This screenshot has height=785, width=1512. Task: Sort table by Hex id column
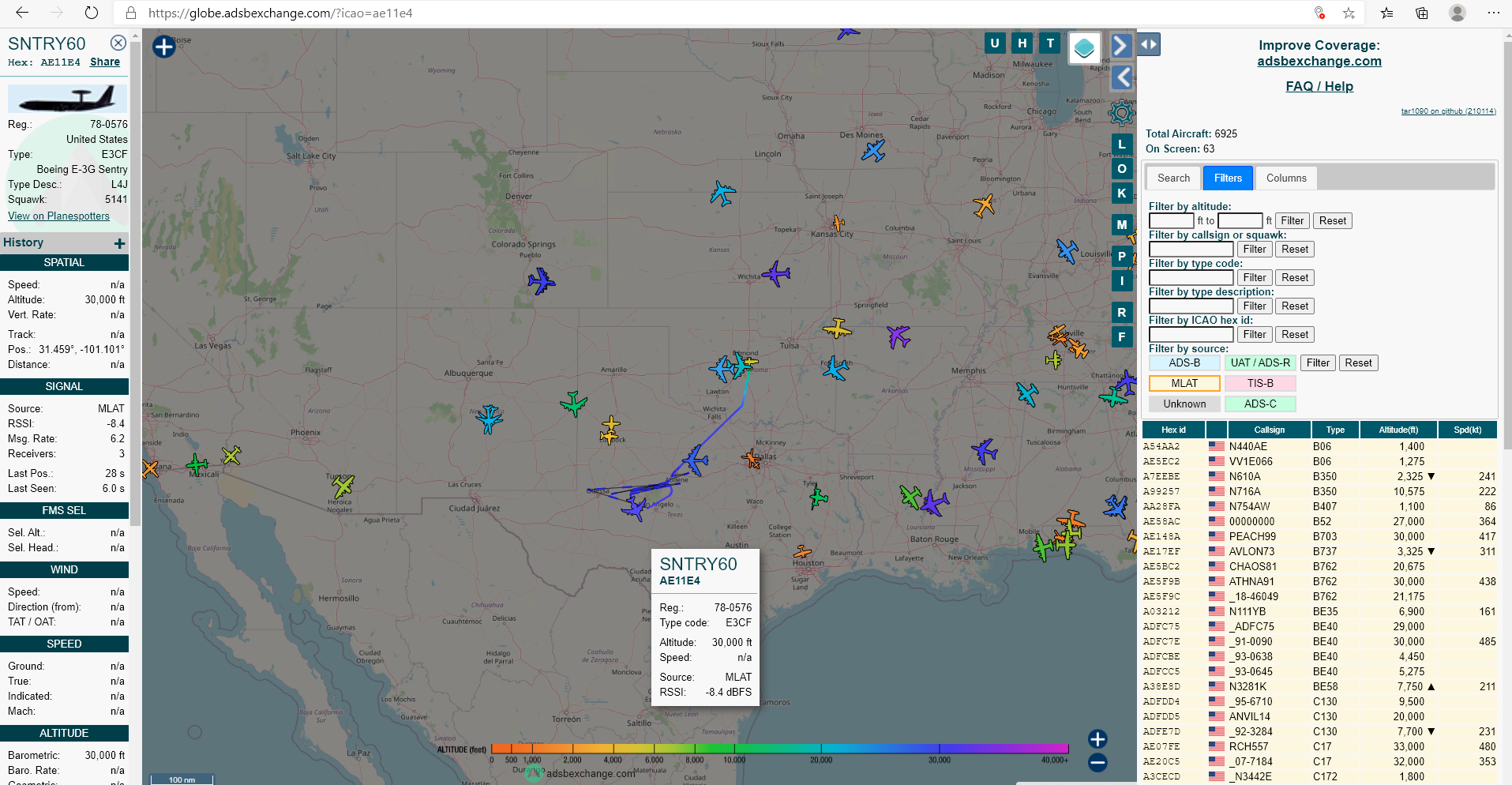point(1173,430)
